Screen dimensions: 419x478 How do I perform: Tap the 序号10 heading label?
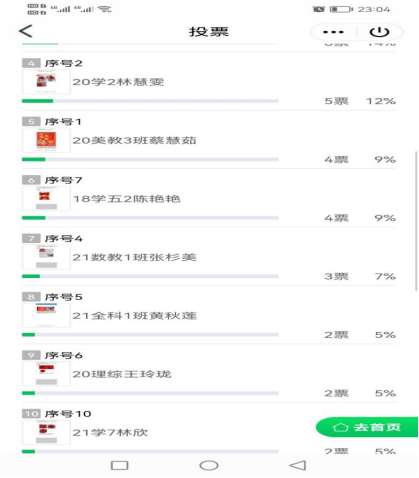(x=68, y=414)
